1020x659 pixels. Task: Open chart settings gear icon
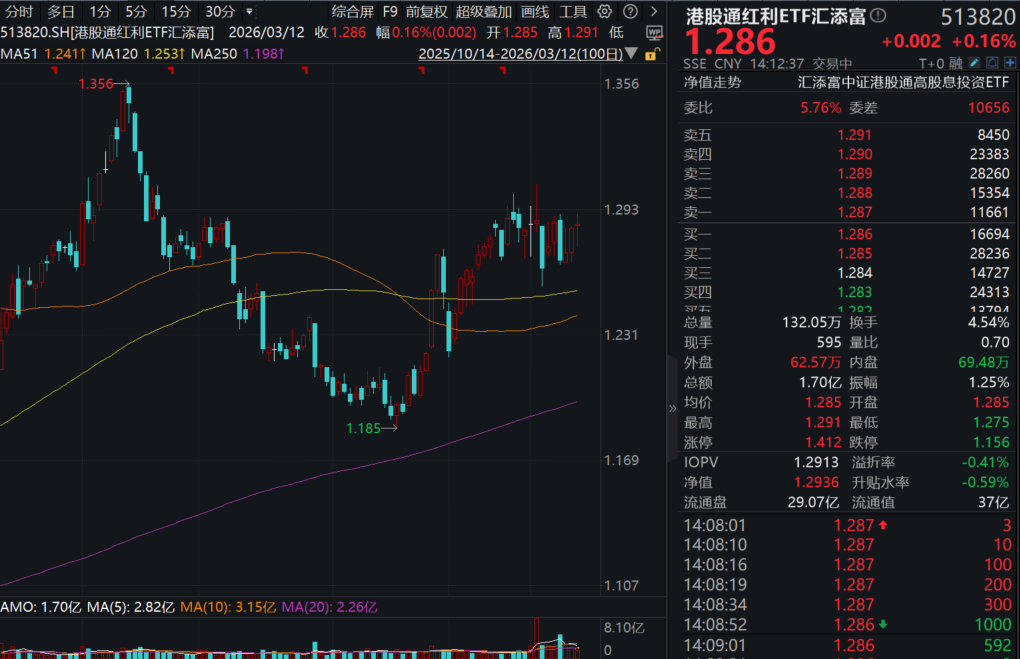pyautogui.click(x=603, y=12)
